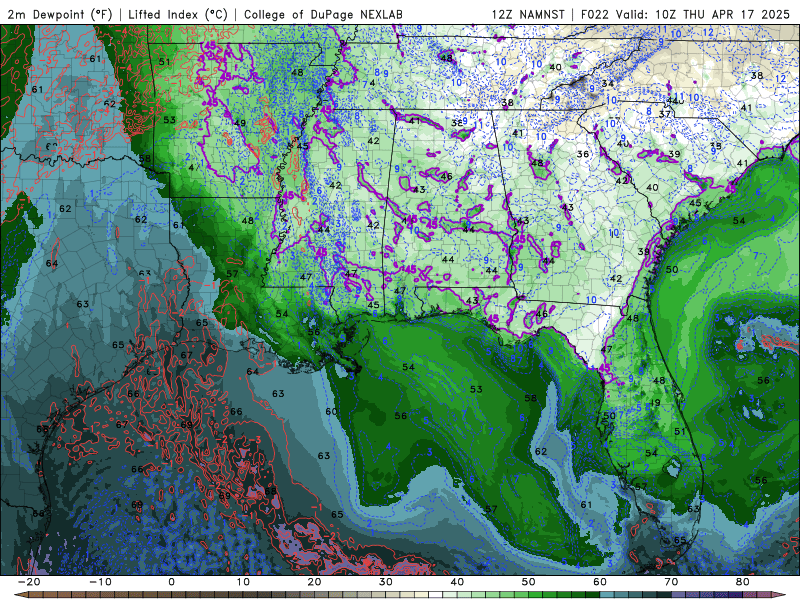Click the black '36' dewpoint value on map
The width and height of the screenshot is (800, 600).
click(583, 154)
